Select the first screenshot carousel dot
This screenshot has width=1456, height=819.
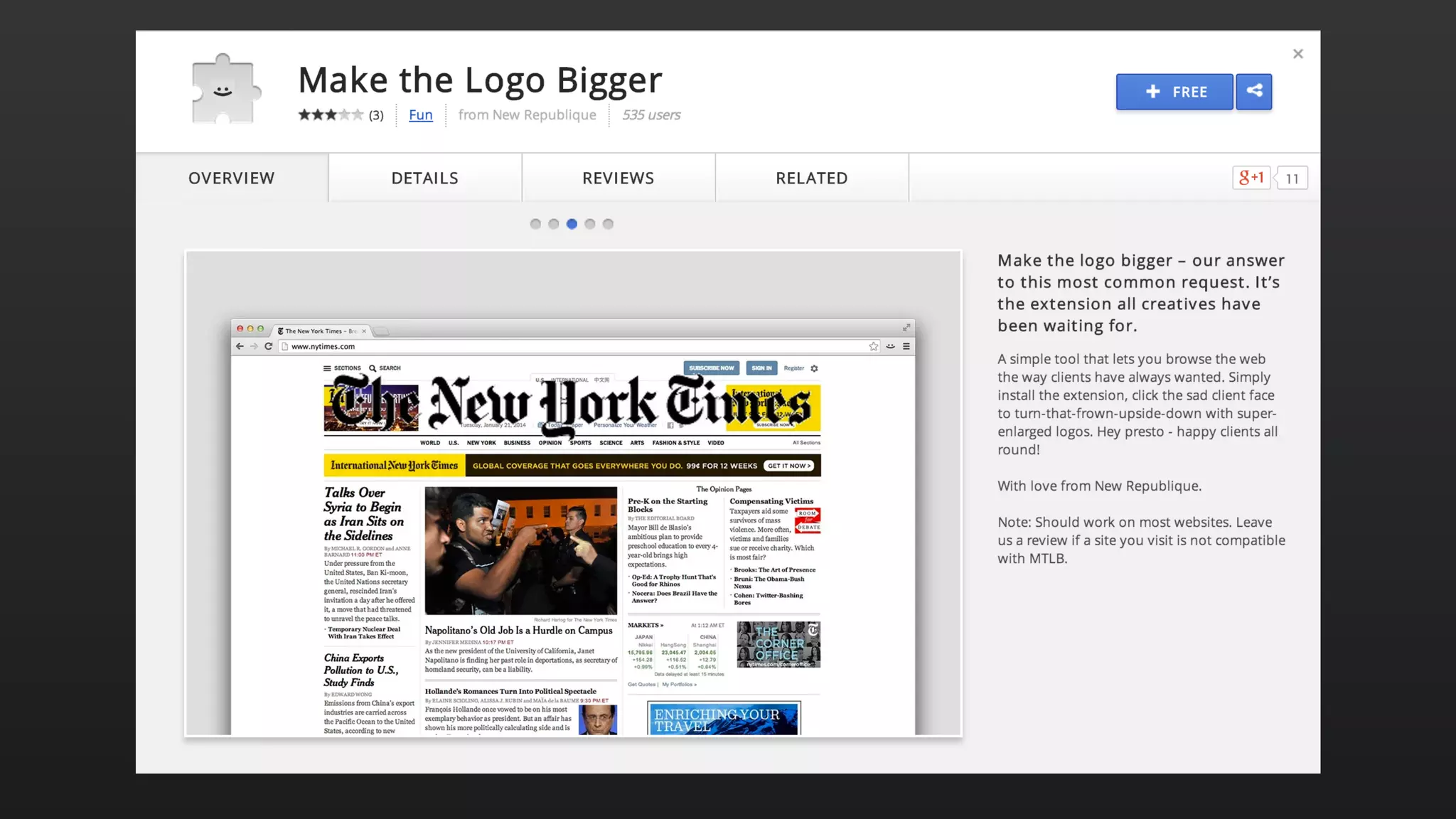535,224
